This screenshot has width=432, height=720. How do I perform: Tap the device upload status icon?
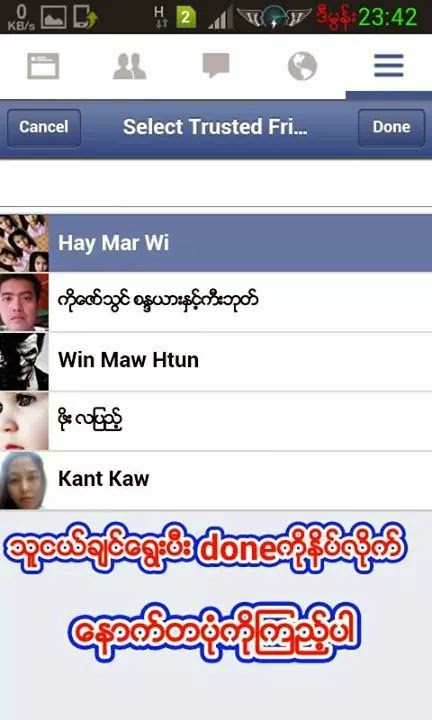[85, 17]
